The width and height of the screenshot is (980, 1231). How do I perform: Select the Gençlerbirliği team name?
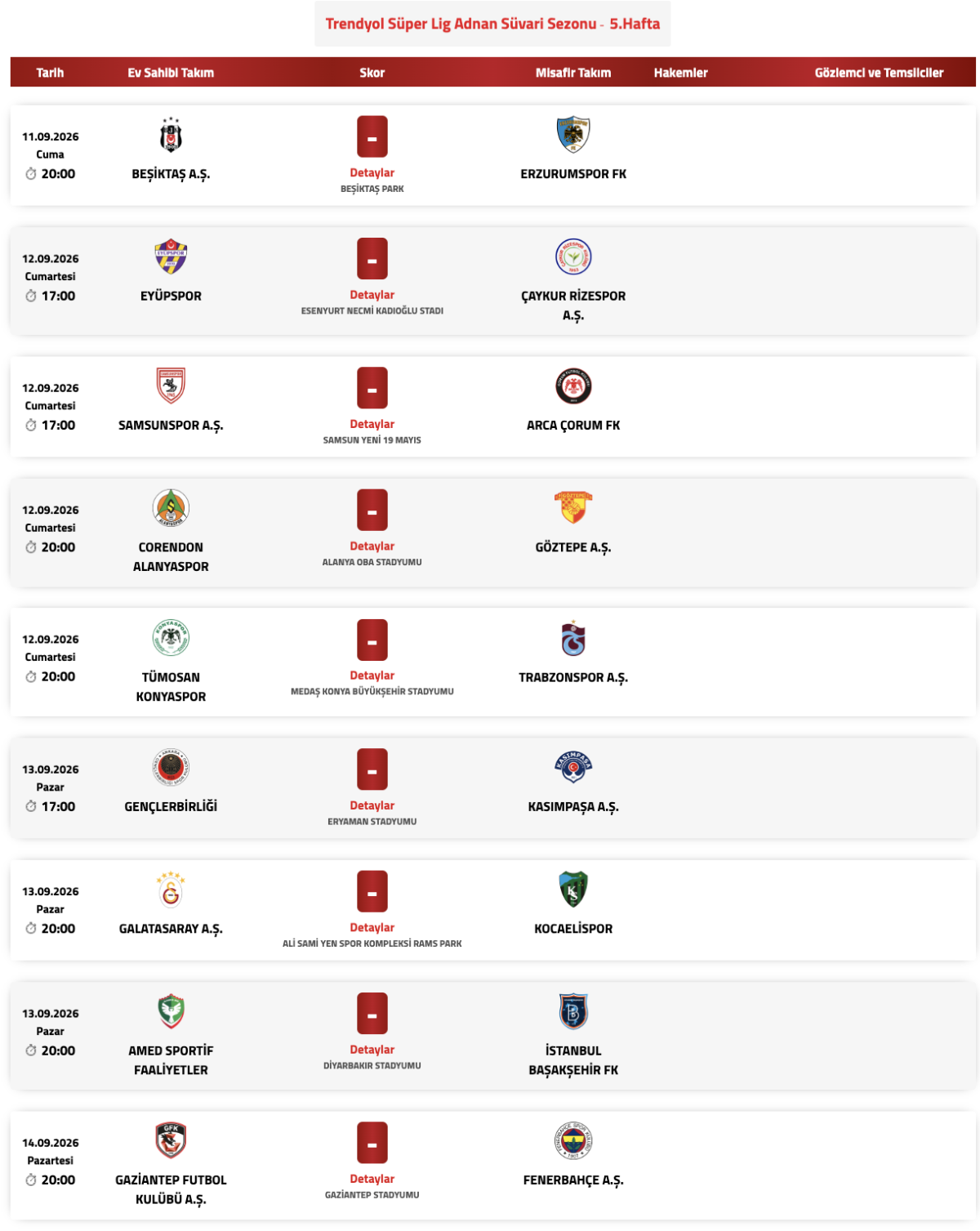pyautogui.click(x=171, y=807)
